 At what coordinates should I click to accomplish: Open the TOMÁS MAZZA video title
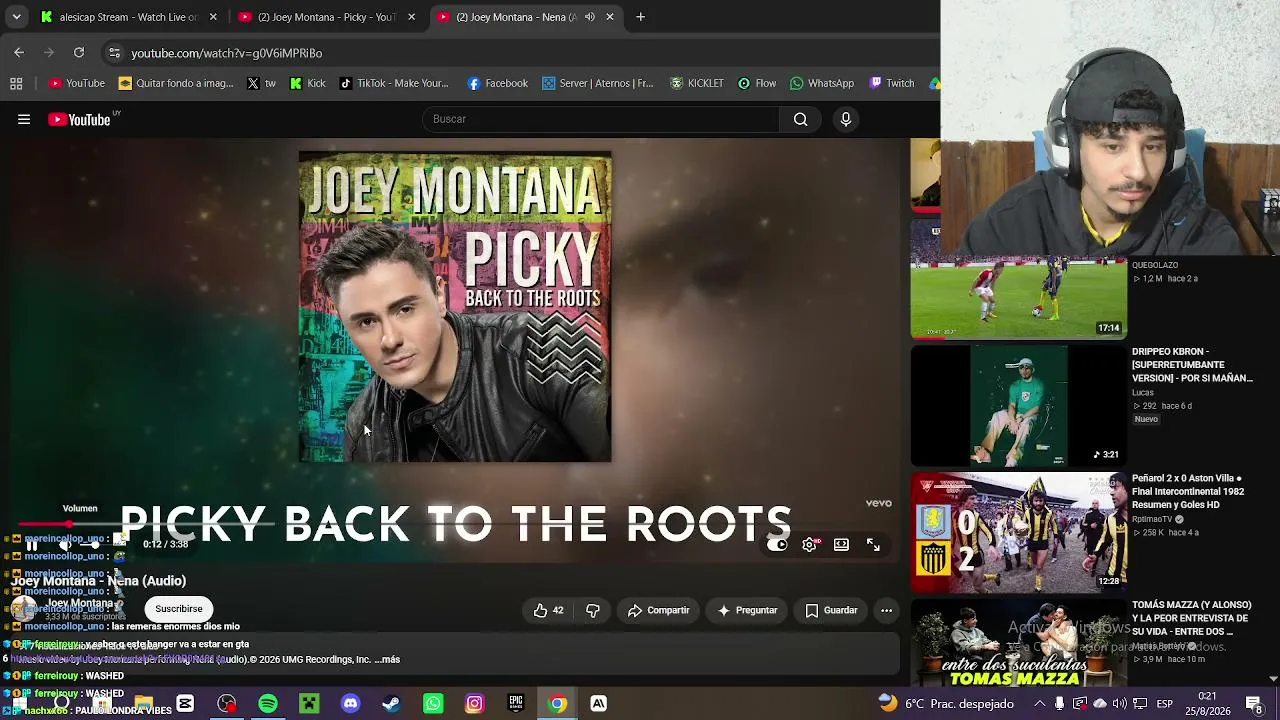pos(1192,618)
